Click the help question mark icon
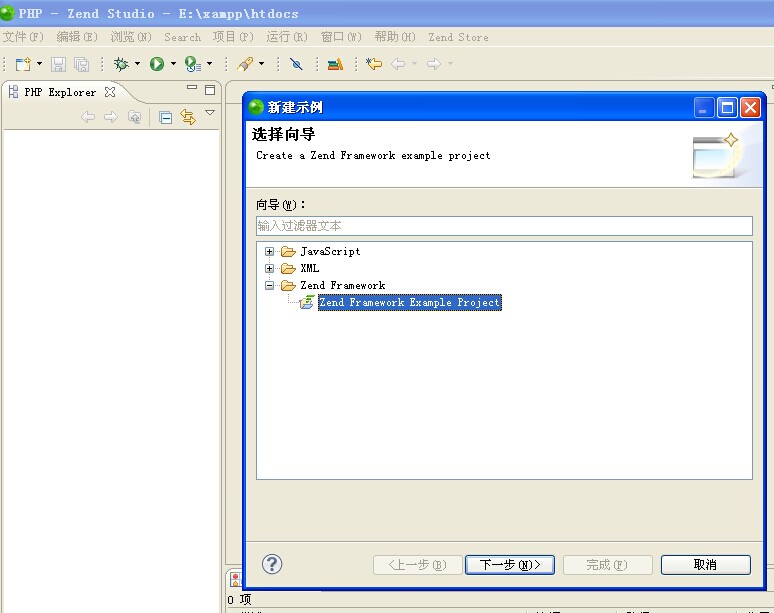This screenshot has width=774, height=613. click(272, 564)
